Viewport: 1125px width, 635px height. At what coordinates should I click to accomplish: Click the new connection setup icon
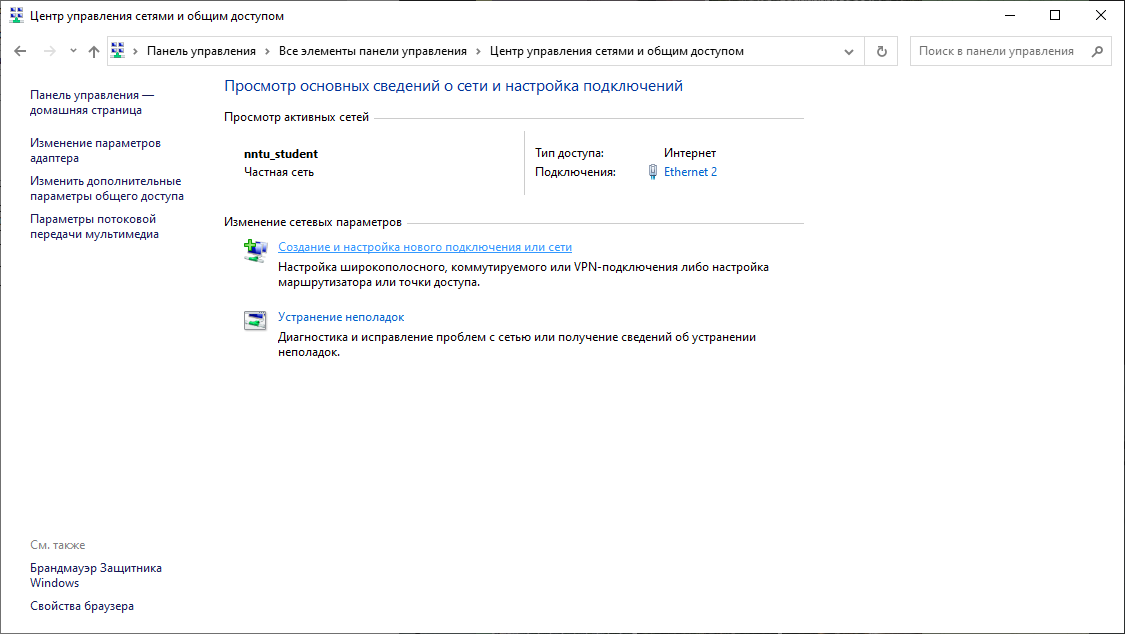(255, 250)
